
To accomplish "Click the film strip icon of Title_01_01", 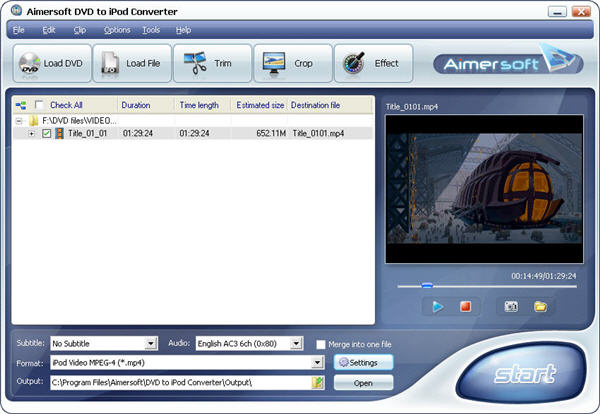I will (x=59, y=133).
